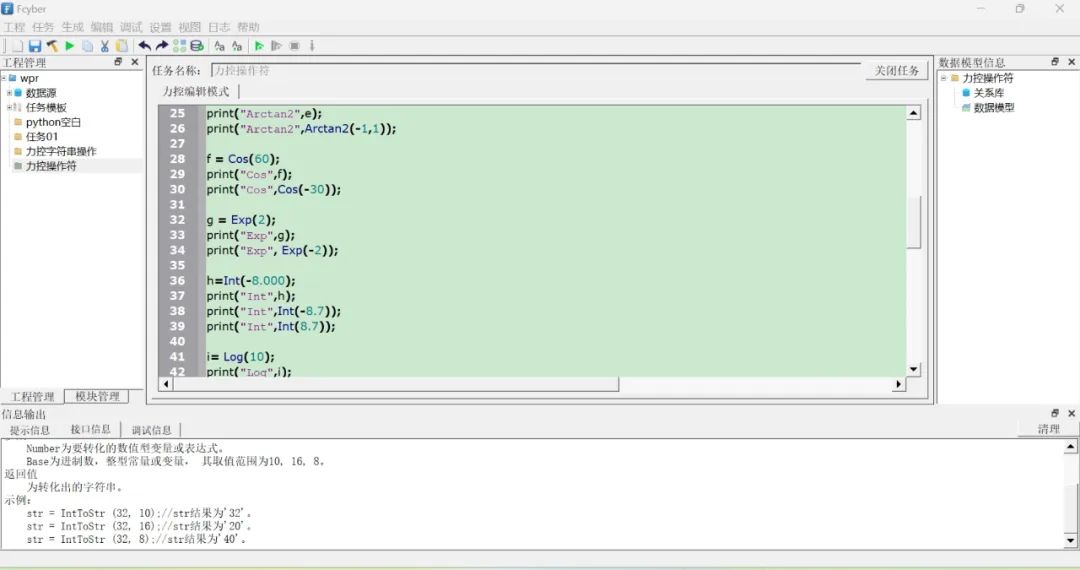
Task: Click the hammer build icon
Action: [x=52, y=46]
